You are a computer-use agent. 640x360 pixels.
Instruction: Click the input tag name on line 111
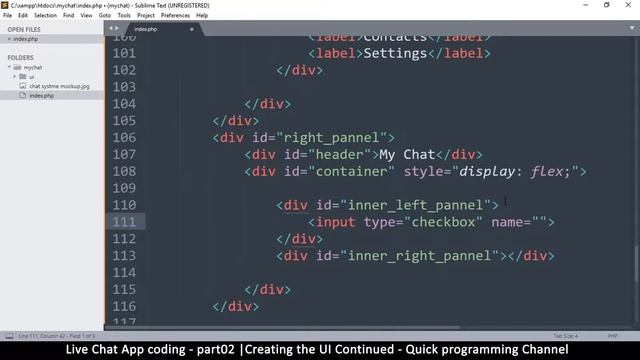click(336, 222)
